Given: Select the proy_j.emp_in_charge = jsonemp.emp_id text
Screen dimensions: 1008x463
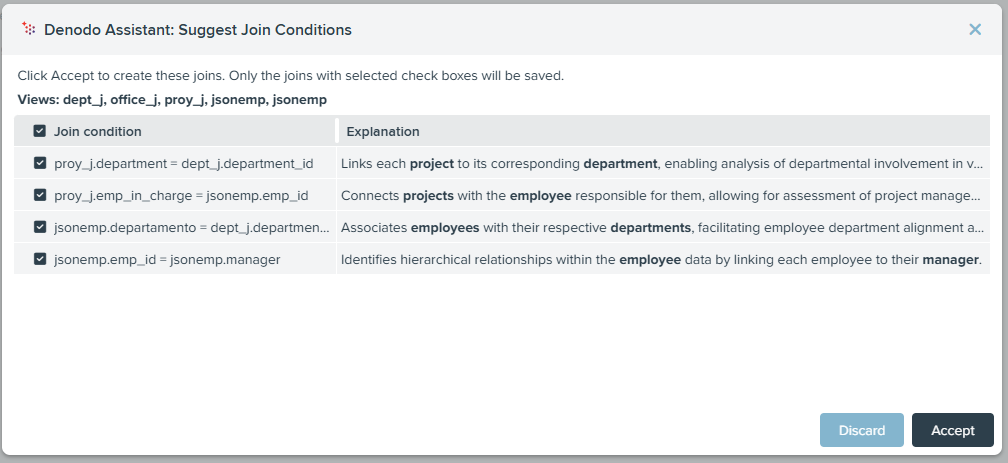Looking at the screenshot, I should click(181, 195).
